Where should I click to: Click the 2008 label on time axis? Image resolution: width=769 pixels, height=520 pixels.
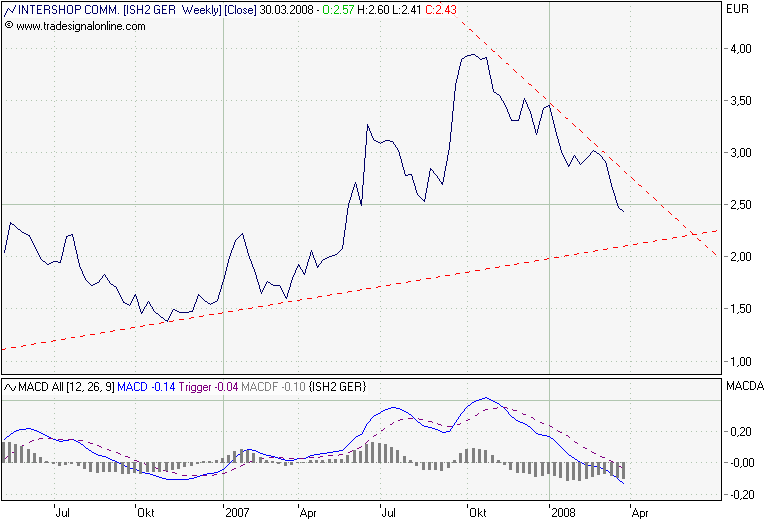[563, 513]
